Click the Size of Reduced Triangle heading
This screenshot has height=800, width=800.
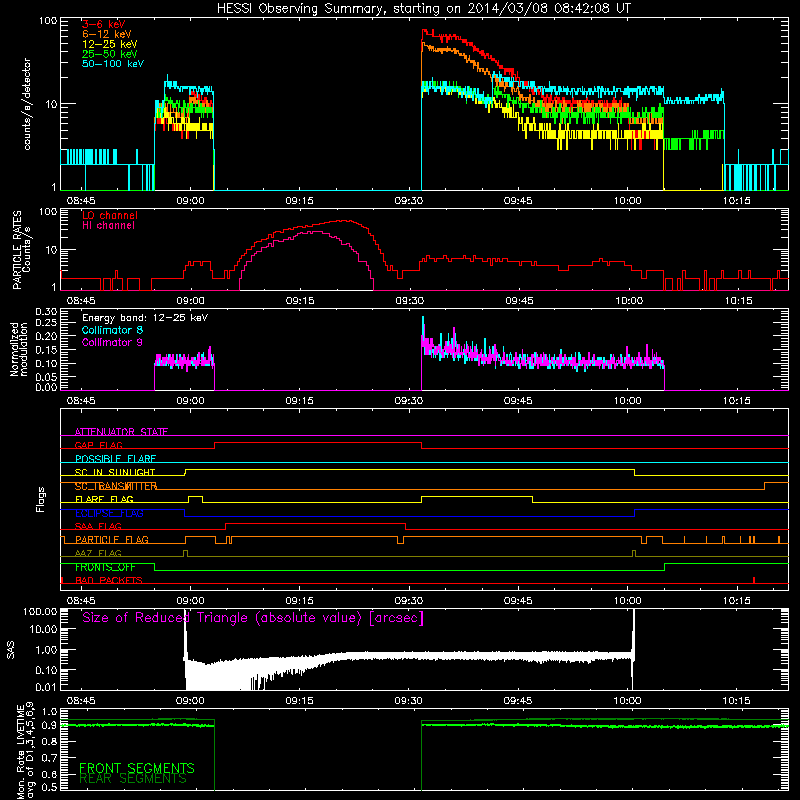tap(253, 618)
